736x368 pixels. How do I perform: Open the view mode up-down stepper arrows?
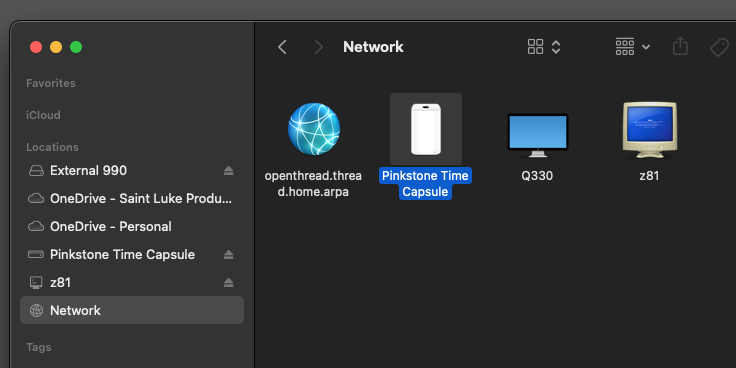(556, 46)
